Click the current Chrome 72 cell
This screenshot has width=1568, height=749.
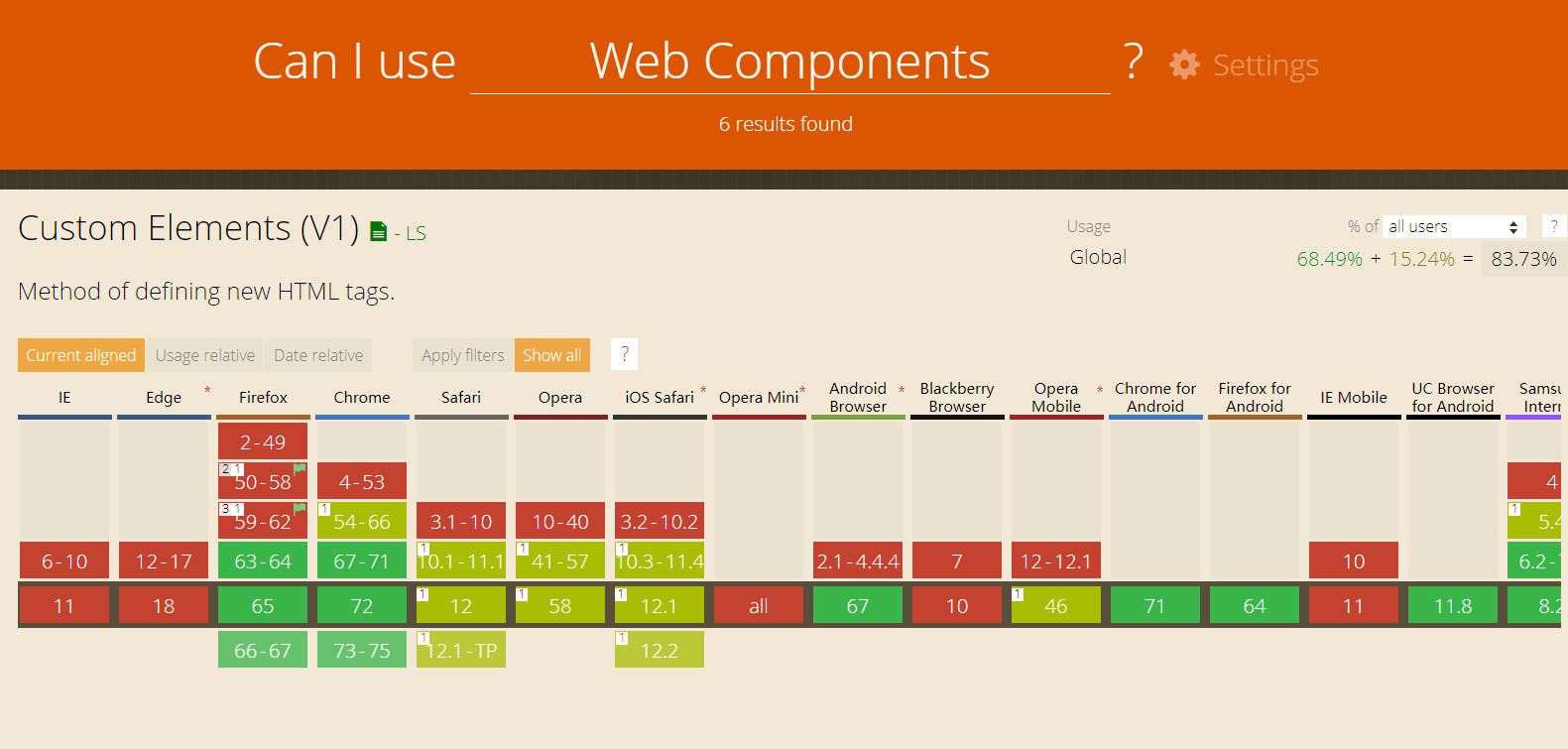pos(362,605)
